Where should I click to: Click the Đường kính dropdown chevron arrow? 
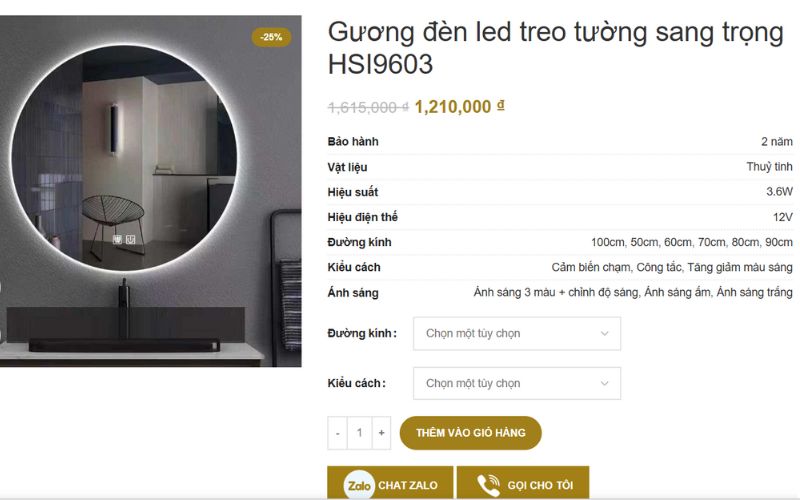point(605,334)
